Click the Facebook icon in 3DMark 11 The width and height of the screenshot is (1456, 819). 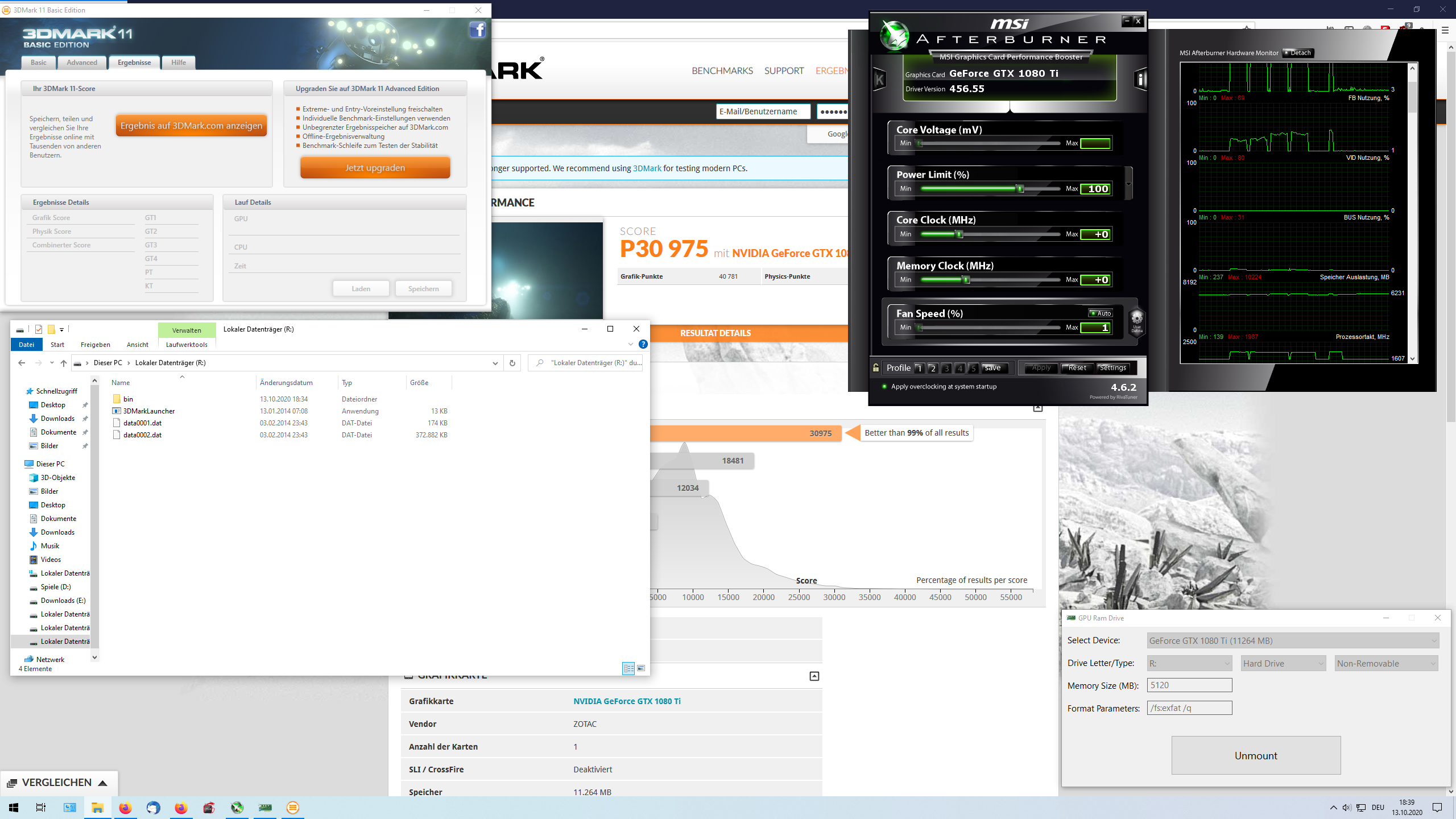pos(477,30)
